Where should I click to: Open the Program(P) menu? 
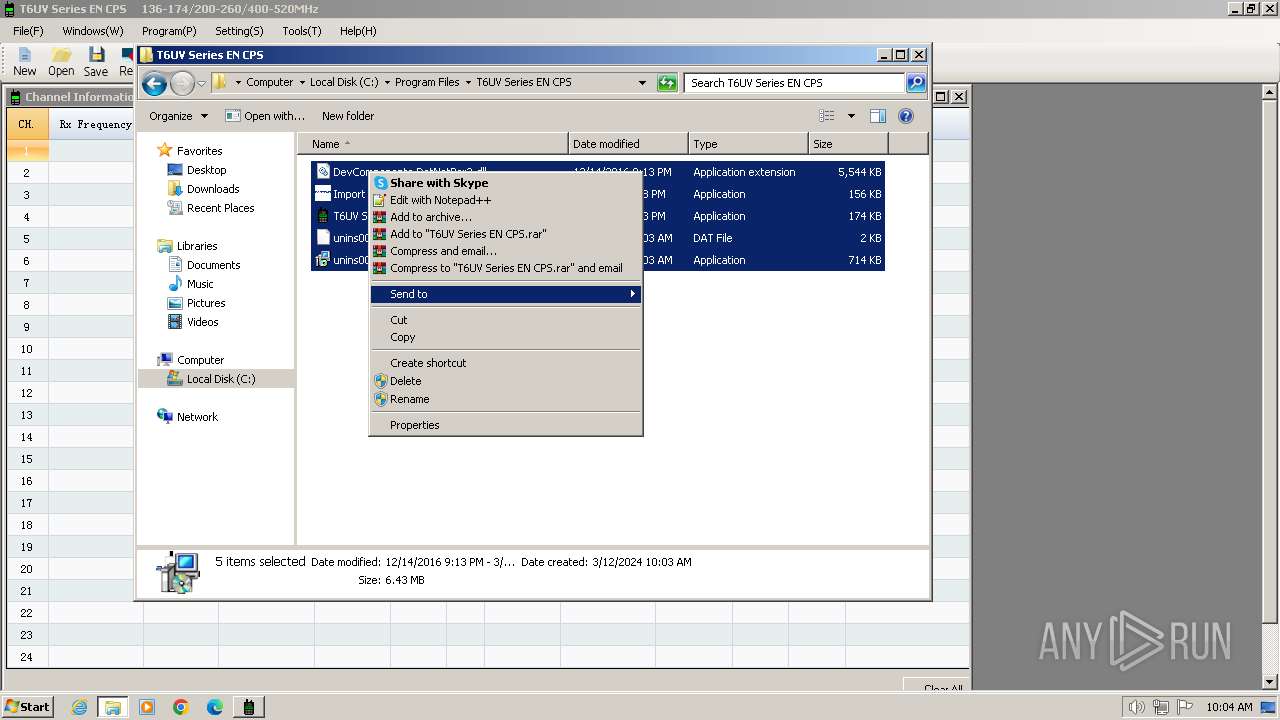[x=169, y=31]
